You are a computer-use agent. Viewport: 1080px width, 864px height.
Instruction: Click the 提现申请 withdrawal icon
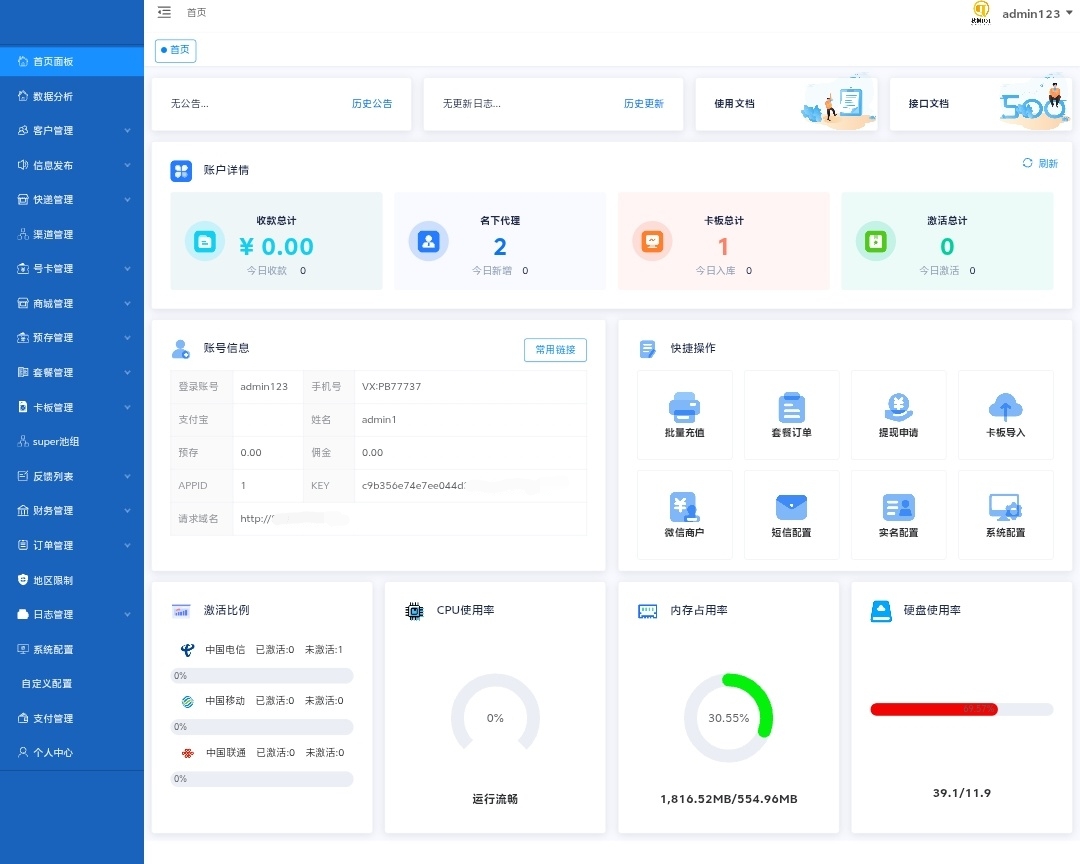pyautogui.click(x=898, y=406)
